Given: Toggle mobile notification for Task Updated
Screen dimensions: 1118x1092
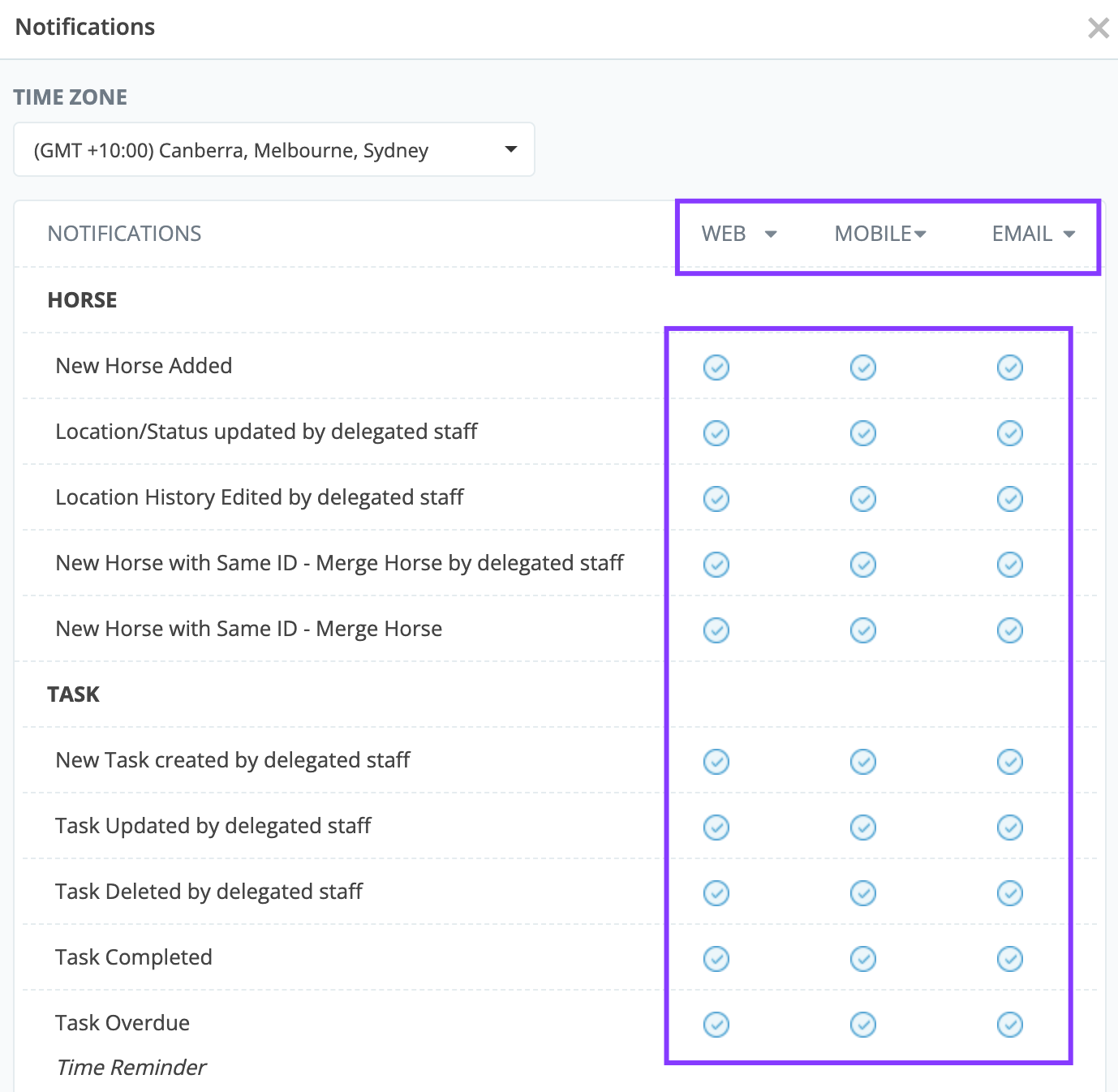Looking at the screenshot, I should click(x=862, y=828).
